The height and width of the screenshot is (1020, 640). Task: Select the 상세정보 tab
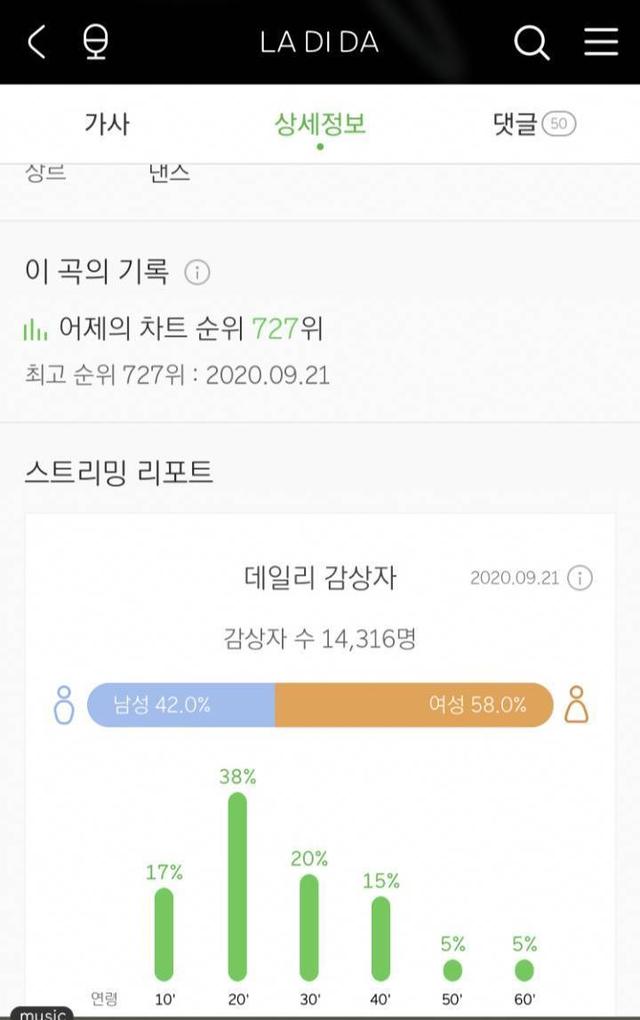click(x=320, y=124)
